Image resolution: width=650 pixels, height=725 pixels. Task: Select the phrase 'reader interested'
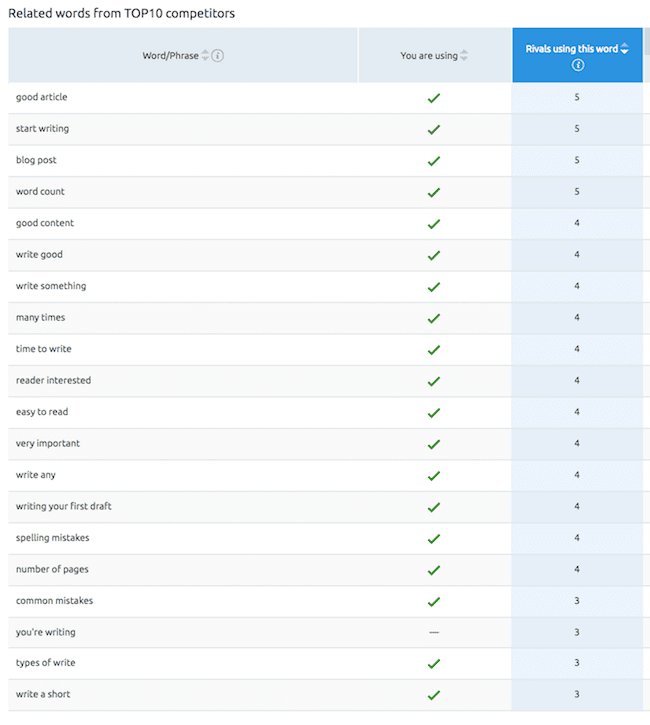53,380
